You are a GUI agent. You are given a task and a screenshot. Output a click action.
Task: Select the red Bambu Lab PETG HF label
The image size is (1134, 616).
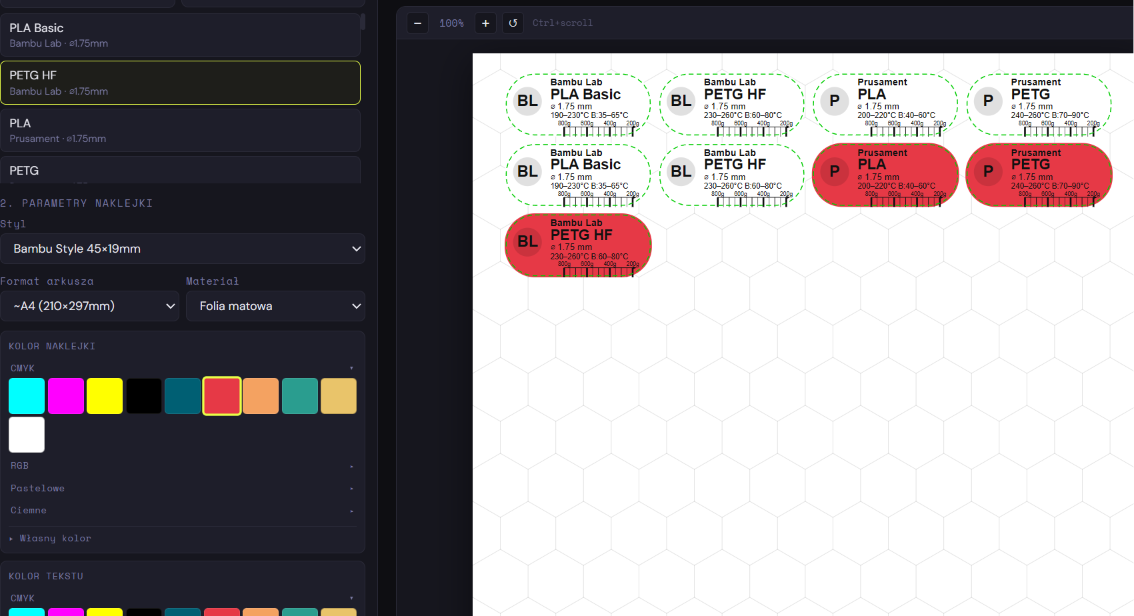(x=578, y=245)
